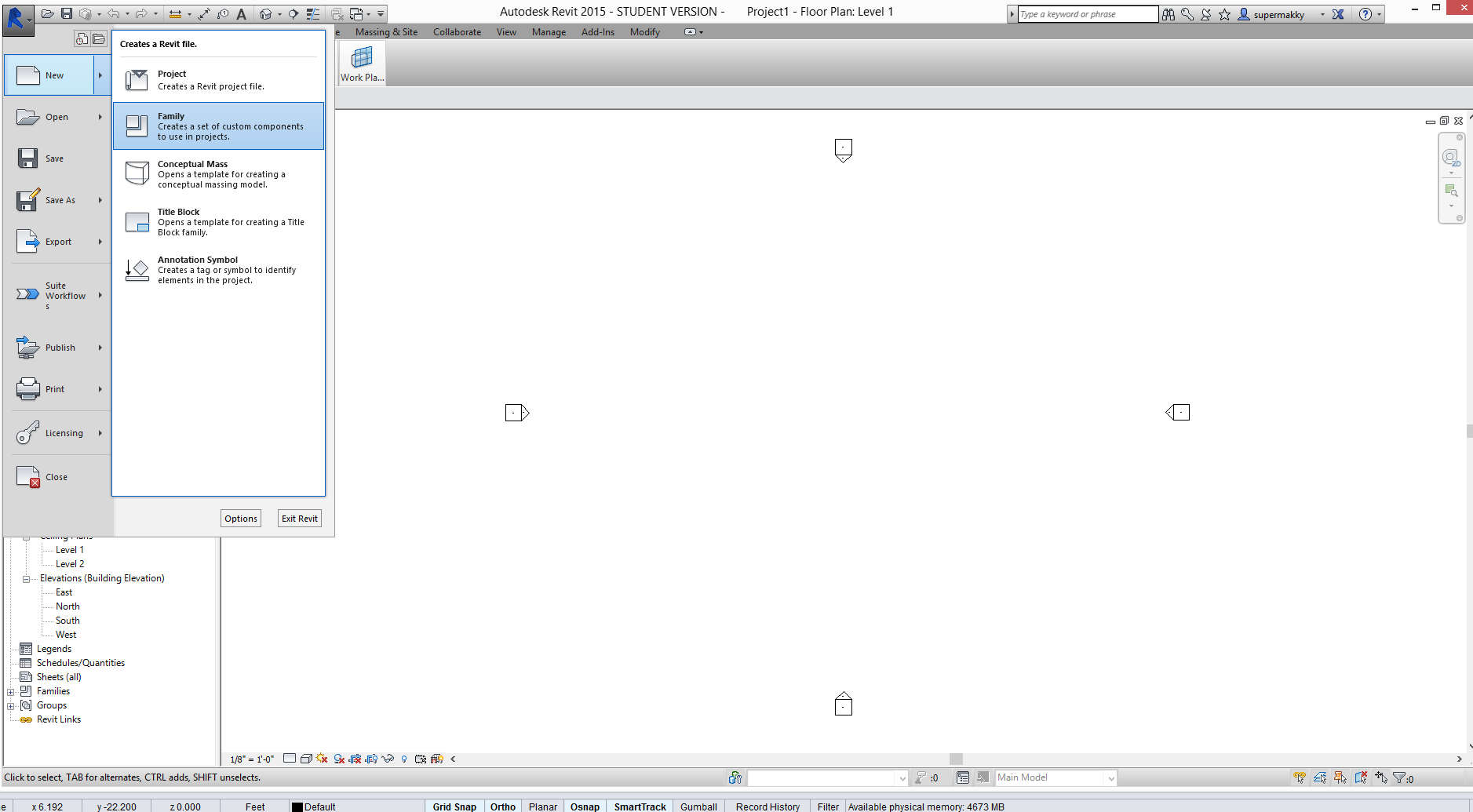Select Title Block in New menu
1473x812 pixels.
pyautogui.click(x=218, y=222)
